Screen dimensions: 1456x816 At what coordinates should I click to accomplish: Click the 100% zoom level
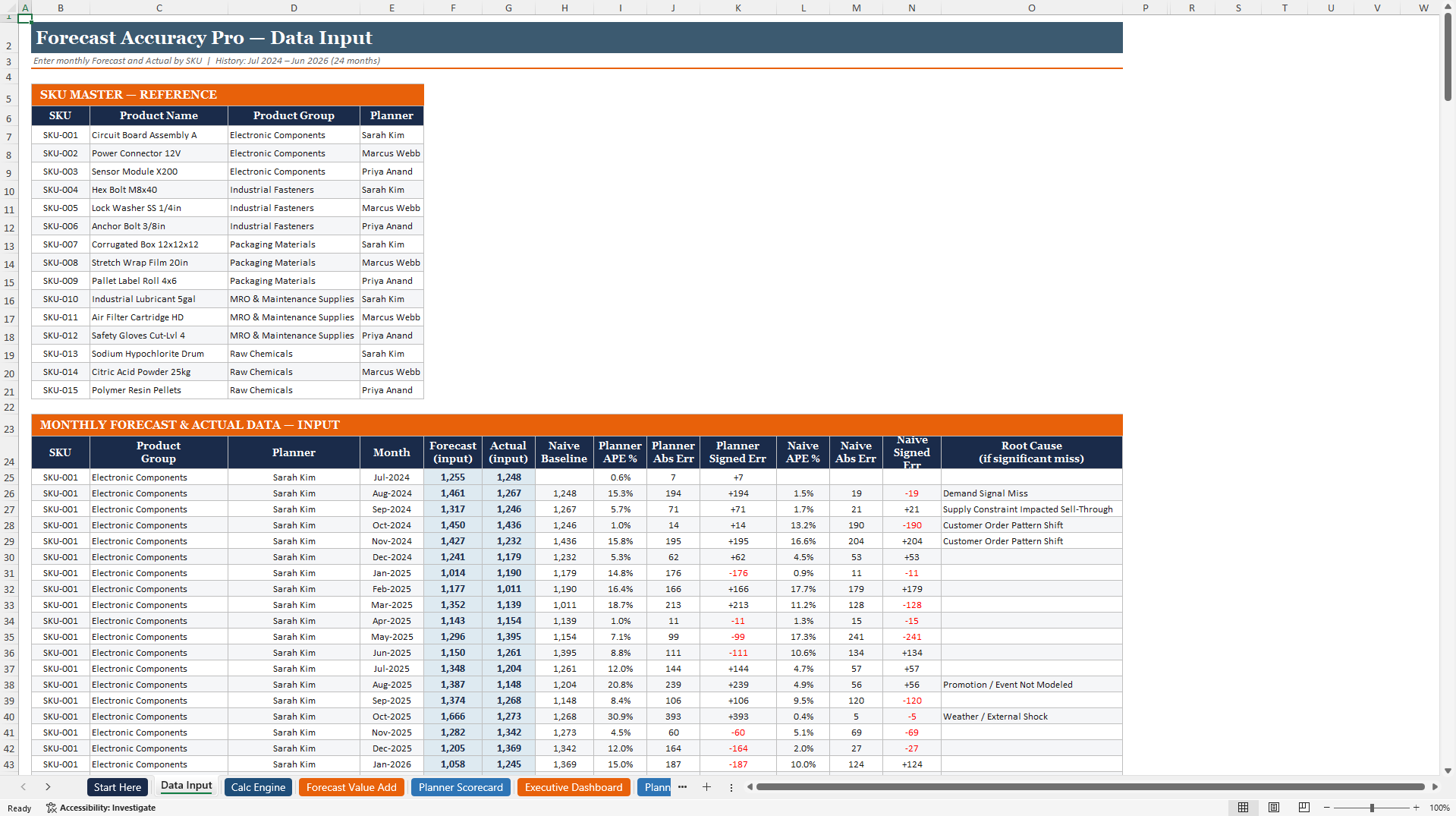tap(1439, 808)
